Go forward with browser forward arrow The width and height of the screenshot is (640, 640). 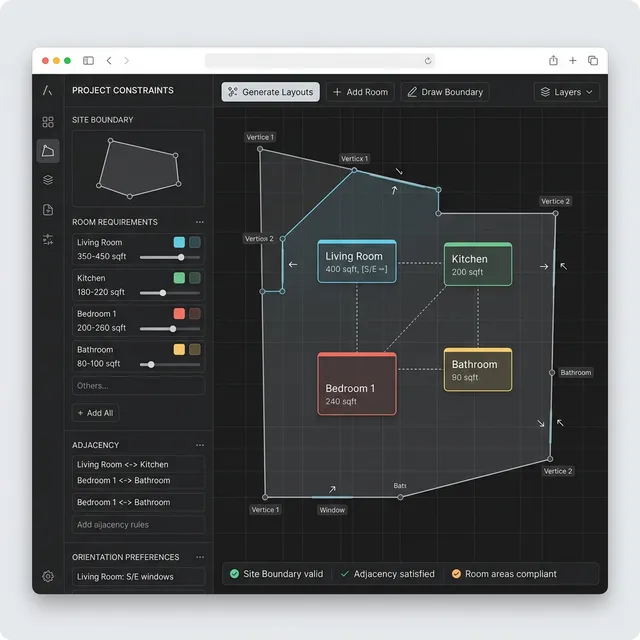point(127,60)
